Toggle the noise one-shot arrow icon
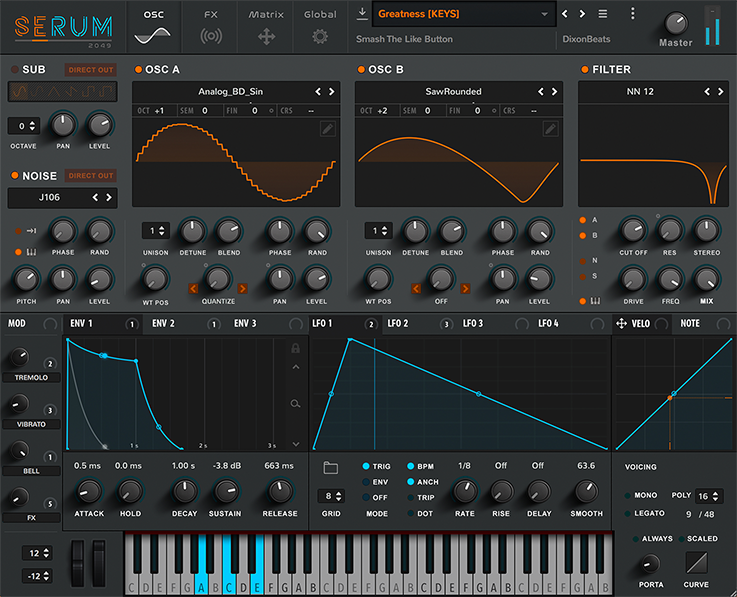This screenshot has height=597, width=737. click(x=31, y=231)
